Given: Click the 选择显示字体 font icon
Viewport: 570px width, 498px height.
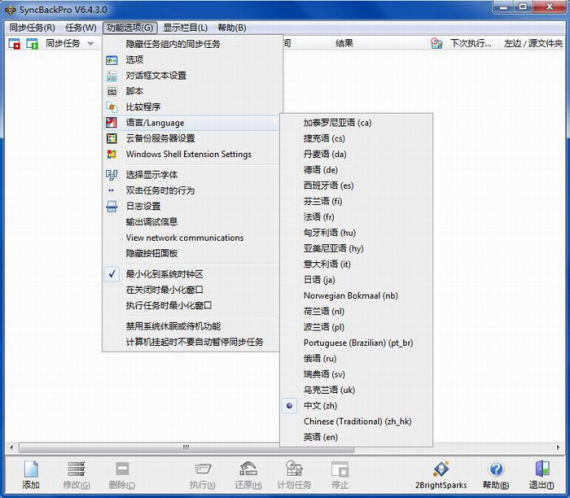Looking at the screenshot, I should click(112, 175).
